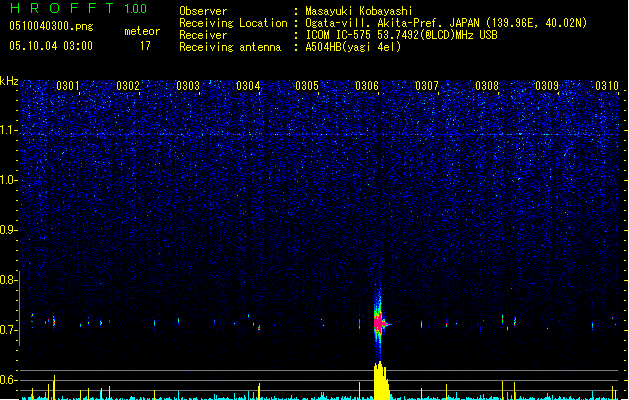
Task: Jump to the 0308 time marker
Action: click(x=487, y=86)
